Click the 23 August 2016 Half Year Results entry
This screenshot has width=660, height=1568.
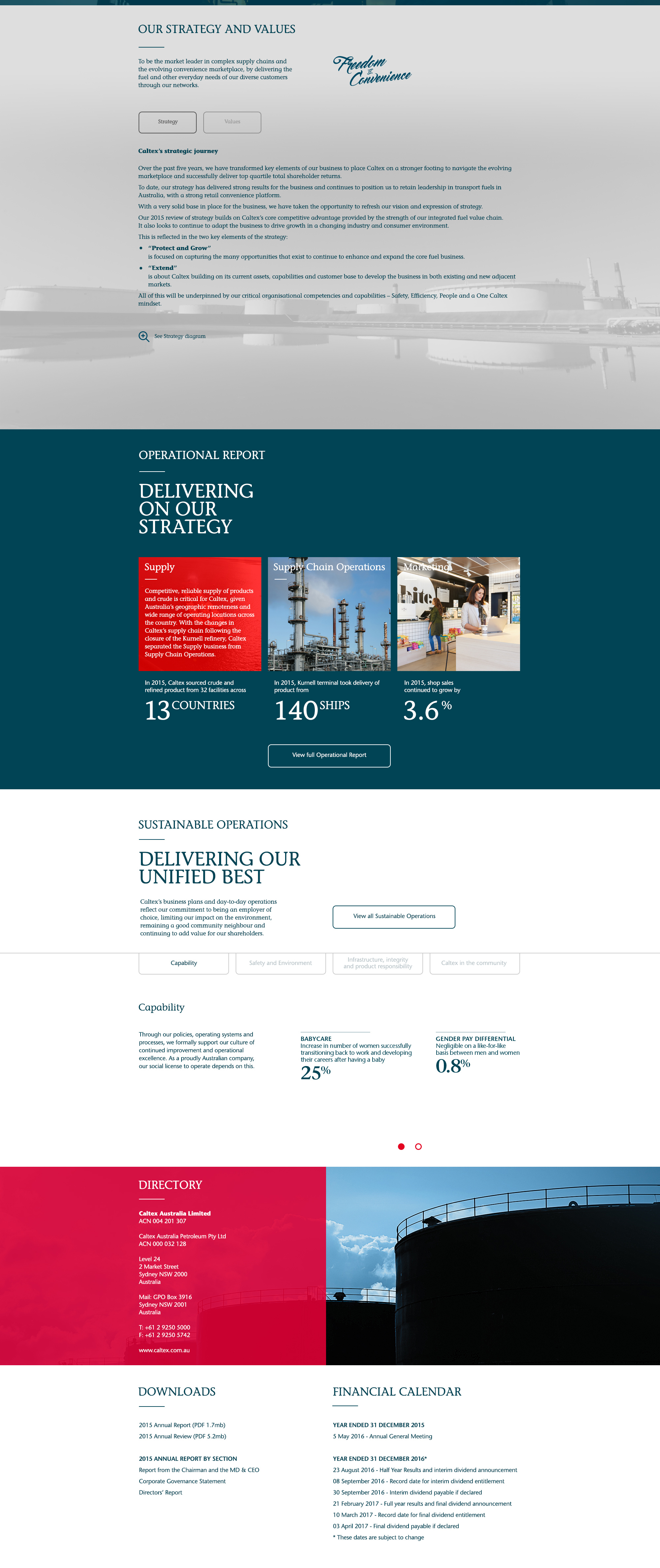(425, 1470)
